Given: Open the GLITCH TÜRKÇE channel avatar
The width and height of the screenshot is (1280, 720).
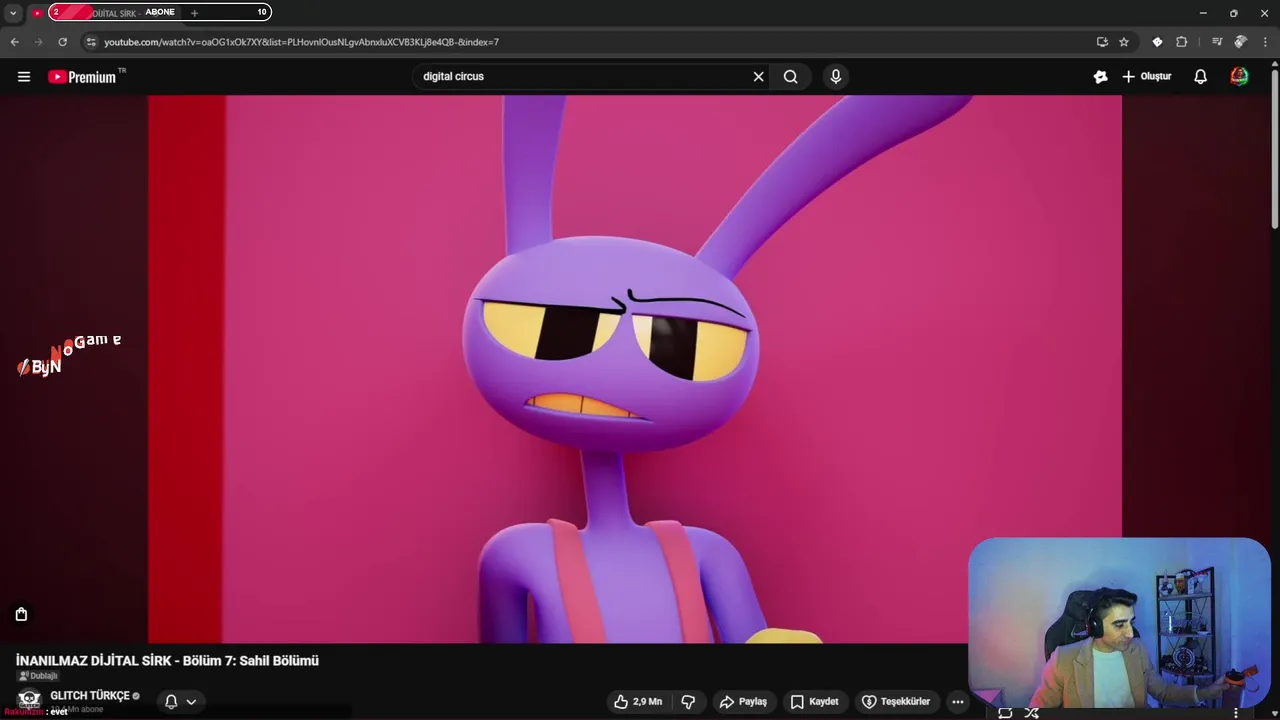Looking at the screenshot, I should (x=29, y=700).
